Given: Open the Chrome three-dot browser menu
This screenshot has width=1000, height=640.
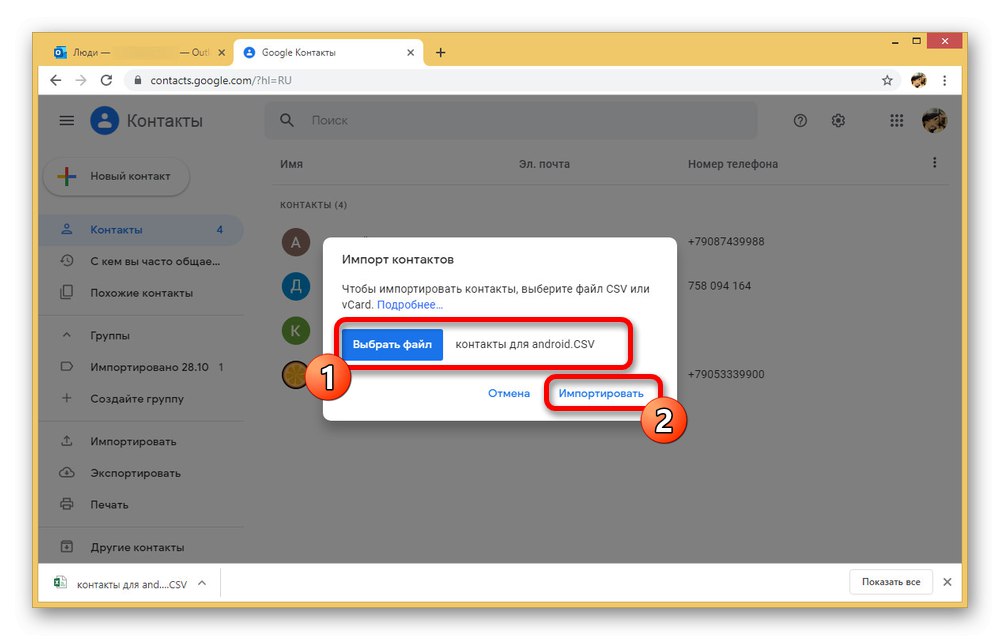Looking at the screenshot, I should [x=944, y=80].
